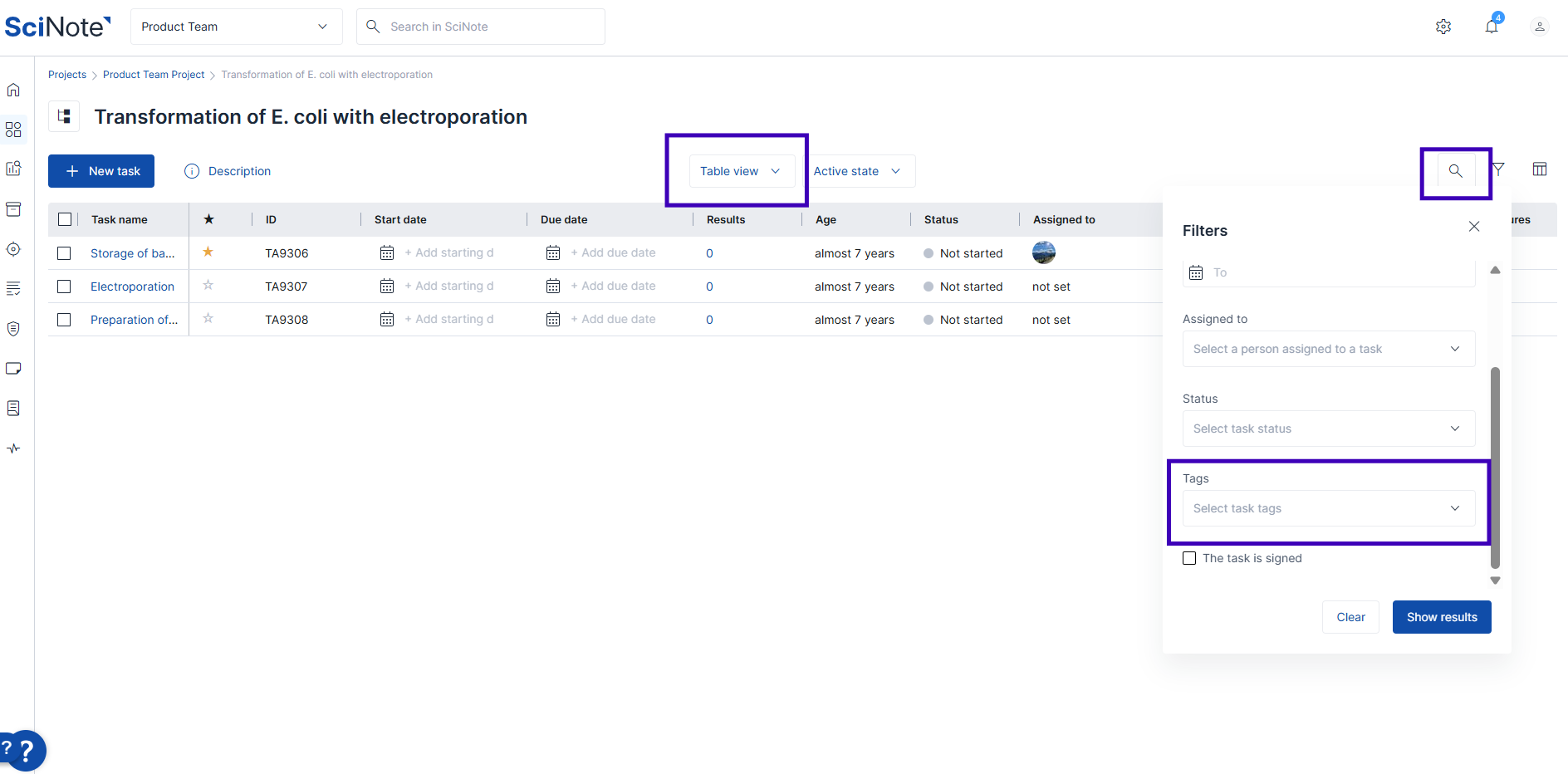
Task: Click the user profile avatar icon
Action: coord(1539,27)
